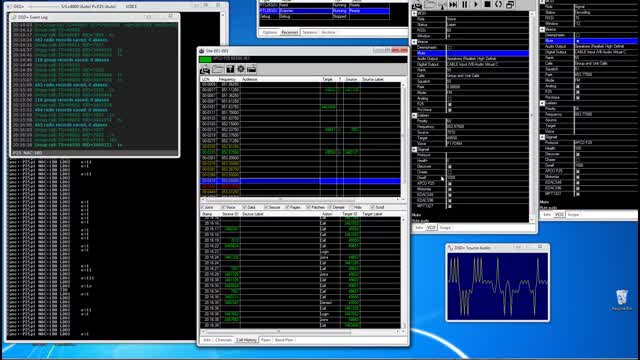Switch to the Channels tab in Site window
The image size is (640, 360).
coord(224,340)
